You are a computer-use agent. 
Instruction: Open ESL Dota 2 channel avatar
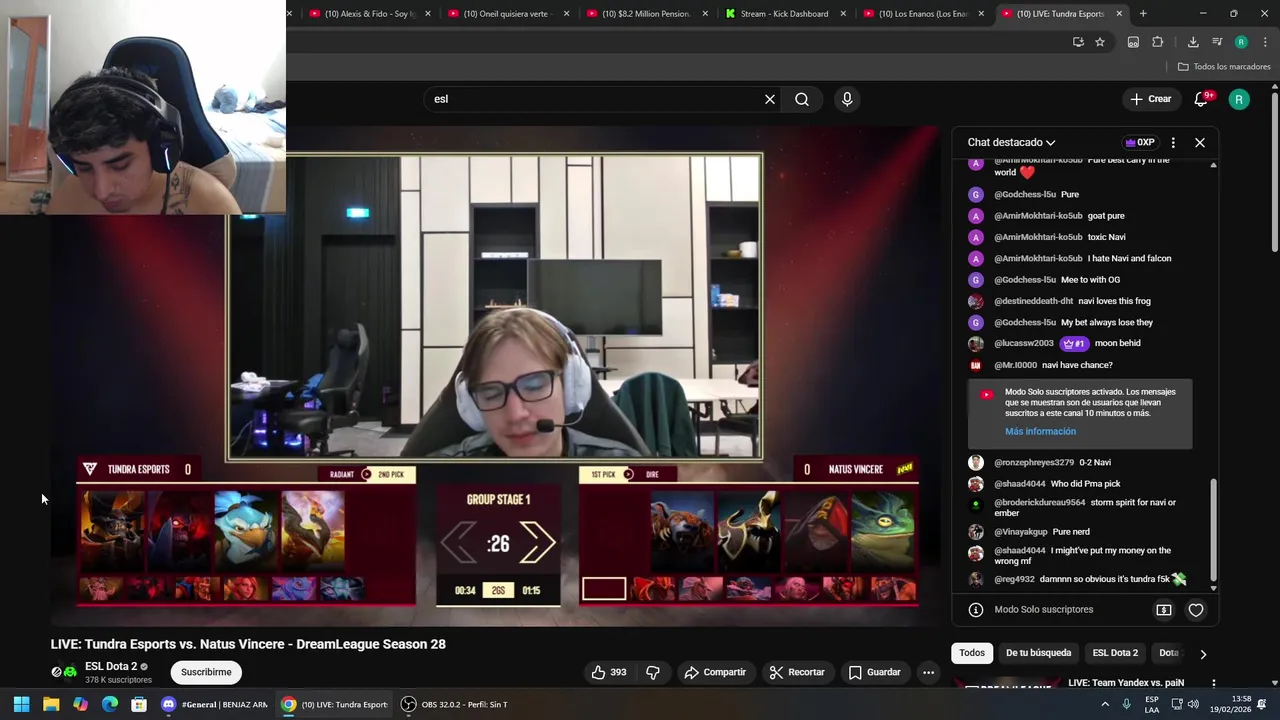[64, 672]
